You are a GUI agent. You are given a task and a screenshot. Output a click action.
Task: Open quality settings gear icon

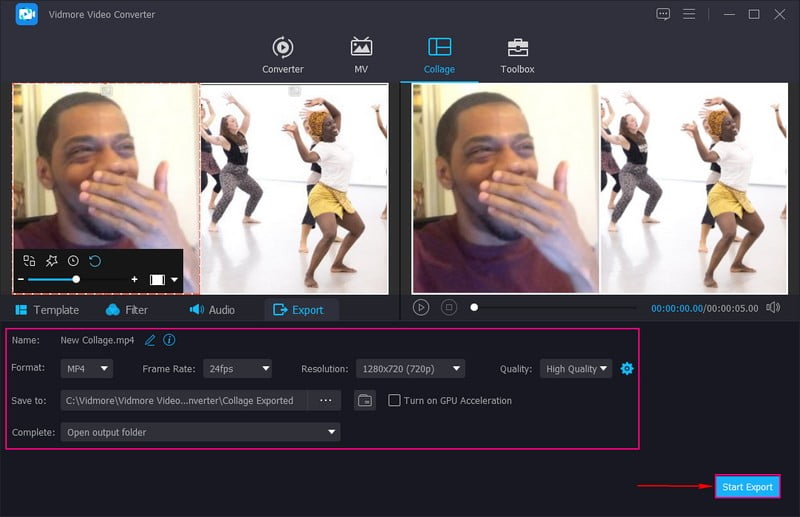coord(627,369)
